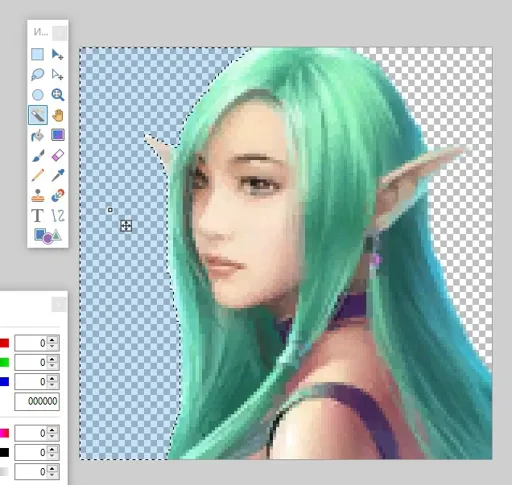Screen dimensions: 512x485
Task: Close the floating tools panel
Action: pos(60,33)
